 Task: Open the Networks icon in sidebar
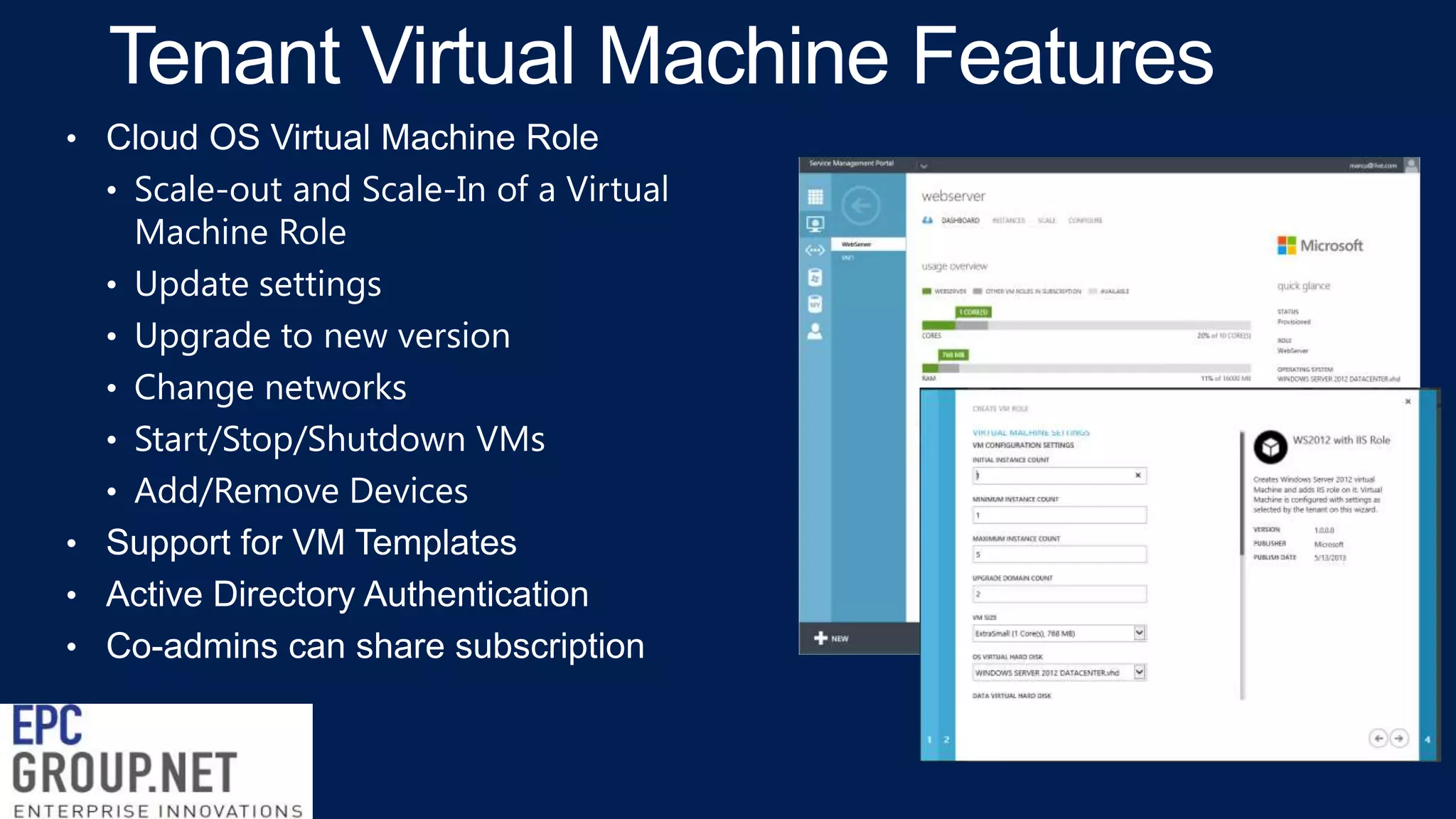pos(815,250)
